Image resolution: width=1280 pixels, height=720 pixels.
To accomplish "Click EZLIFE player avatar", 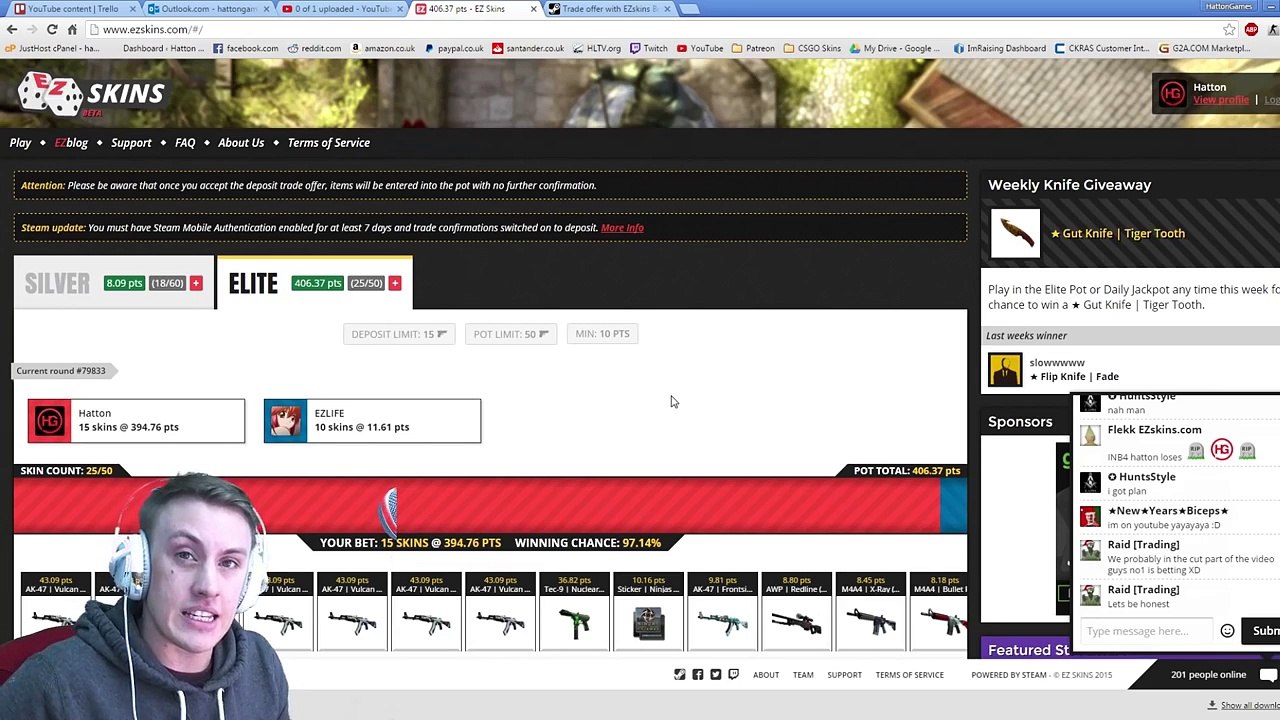I will point(285,421).
